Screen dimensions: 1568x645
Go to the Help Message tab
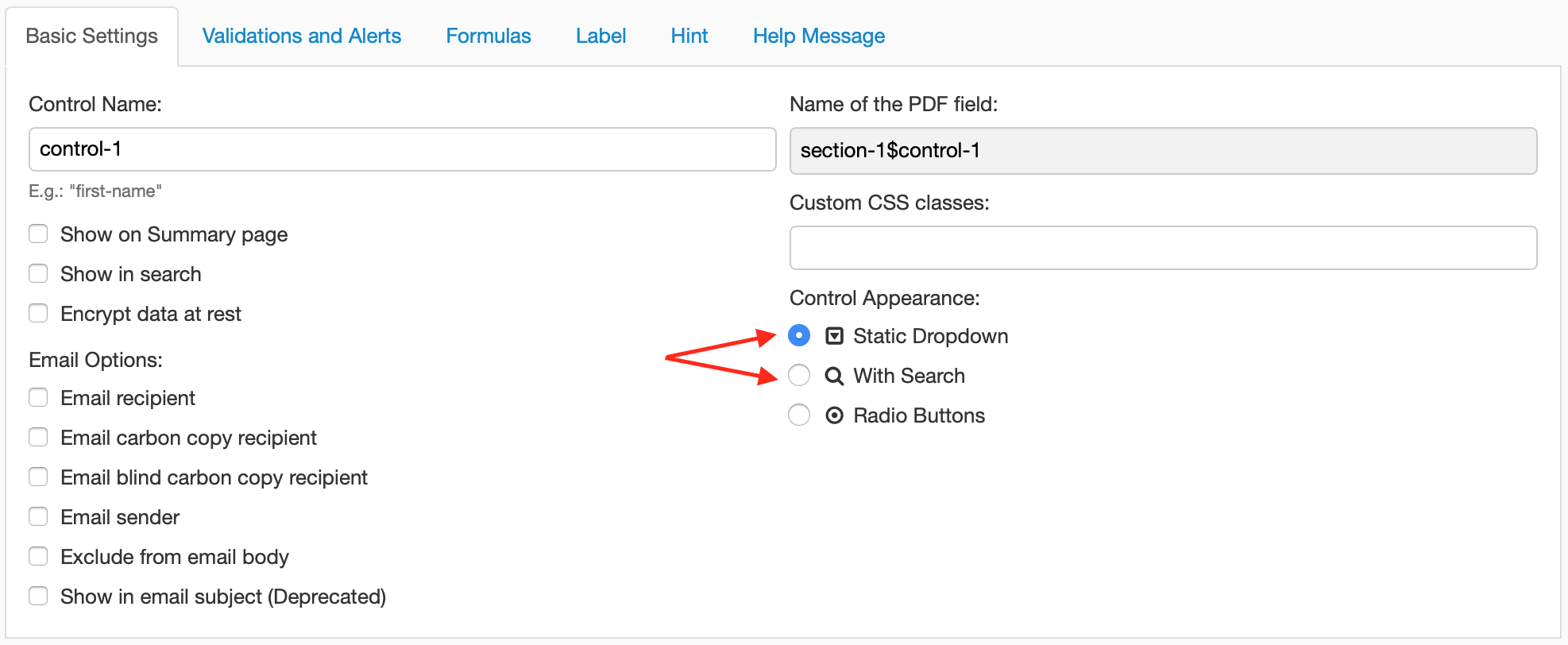[819, 36]
